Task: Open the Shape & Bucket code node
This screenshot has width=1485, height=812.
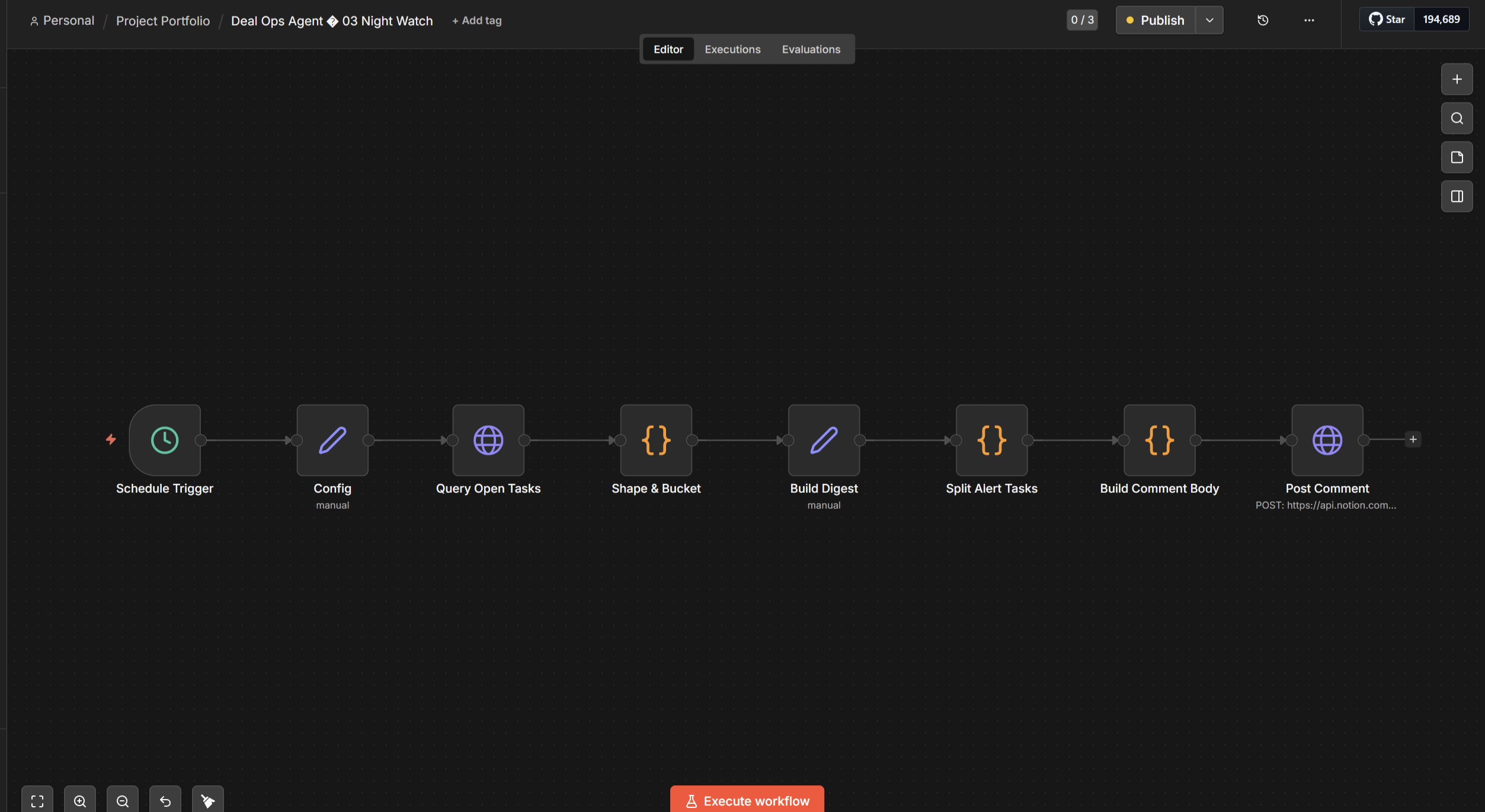Action: (x=656, y=440)
